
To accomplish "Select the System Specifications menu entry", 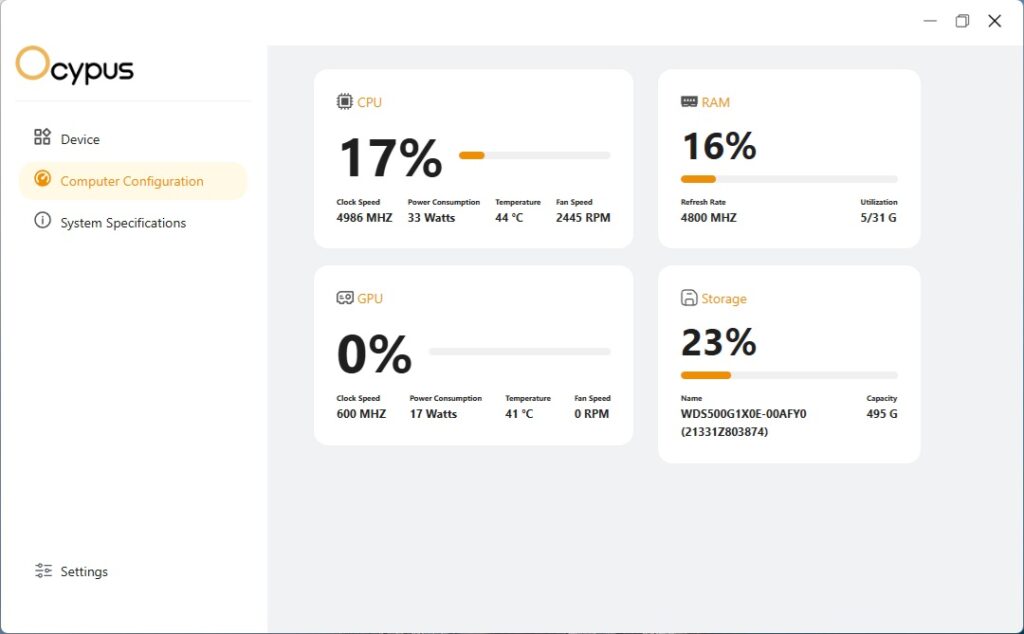I will [110, 222].
